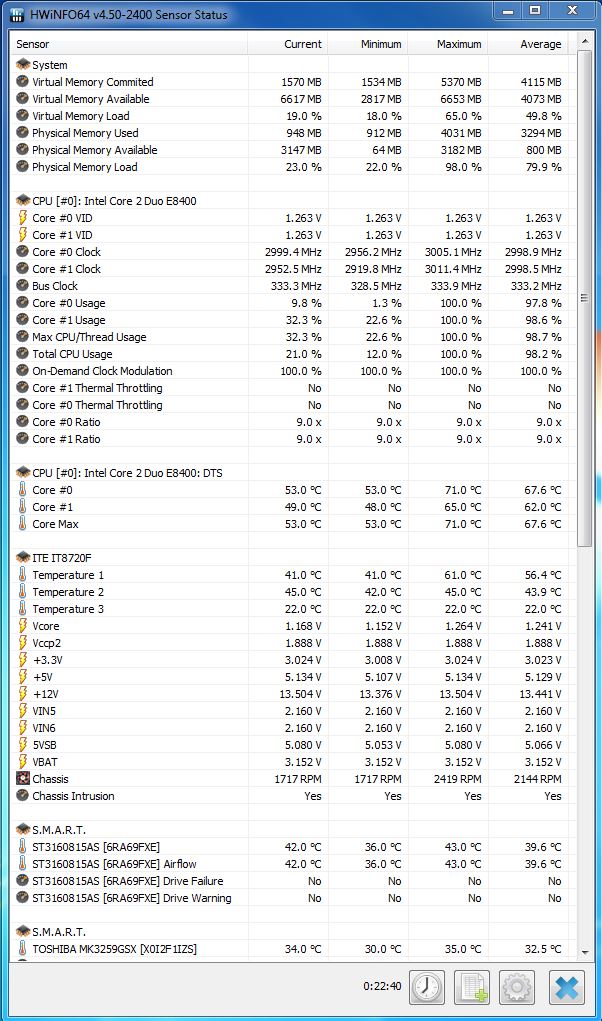Click the Temperature 1 thermometer icon
The height and width of the screenshot is (1021, 602).
(23, 574)
